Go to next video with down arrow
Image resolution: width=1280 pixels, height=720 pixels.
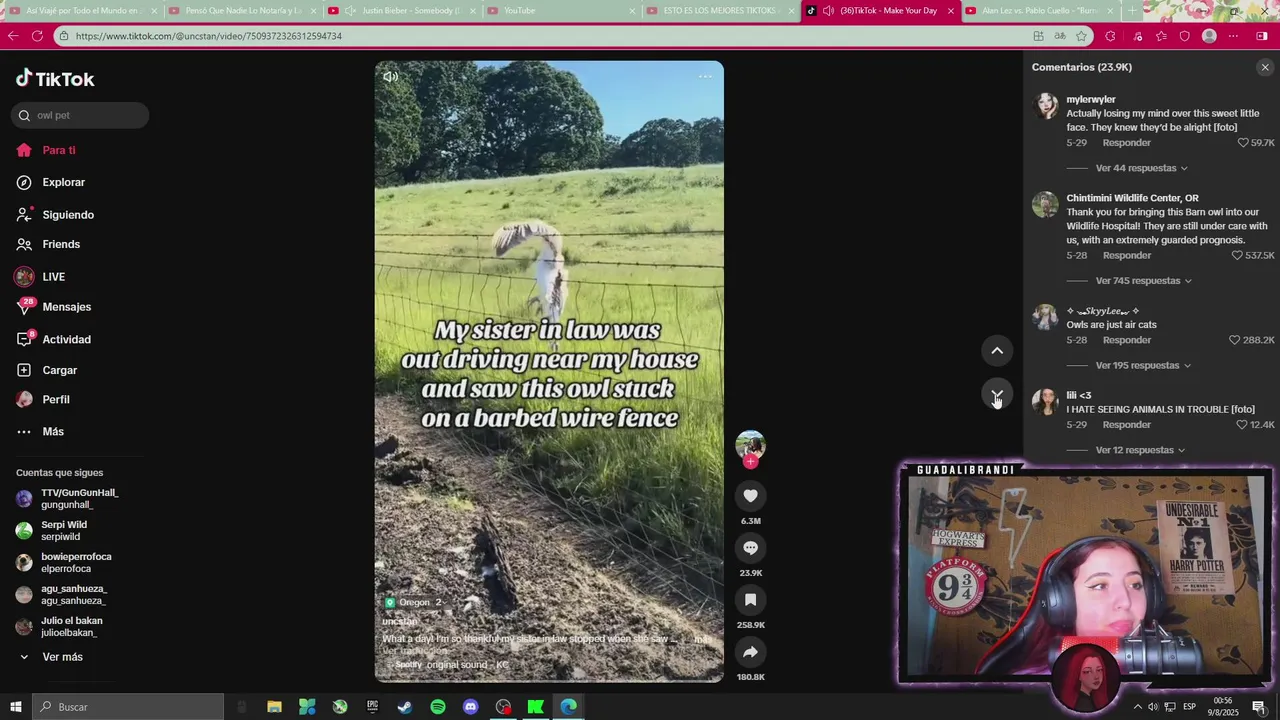997,395
